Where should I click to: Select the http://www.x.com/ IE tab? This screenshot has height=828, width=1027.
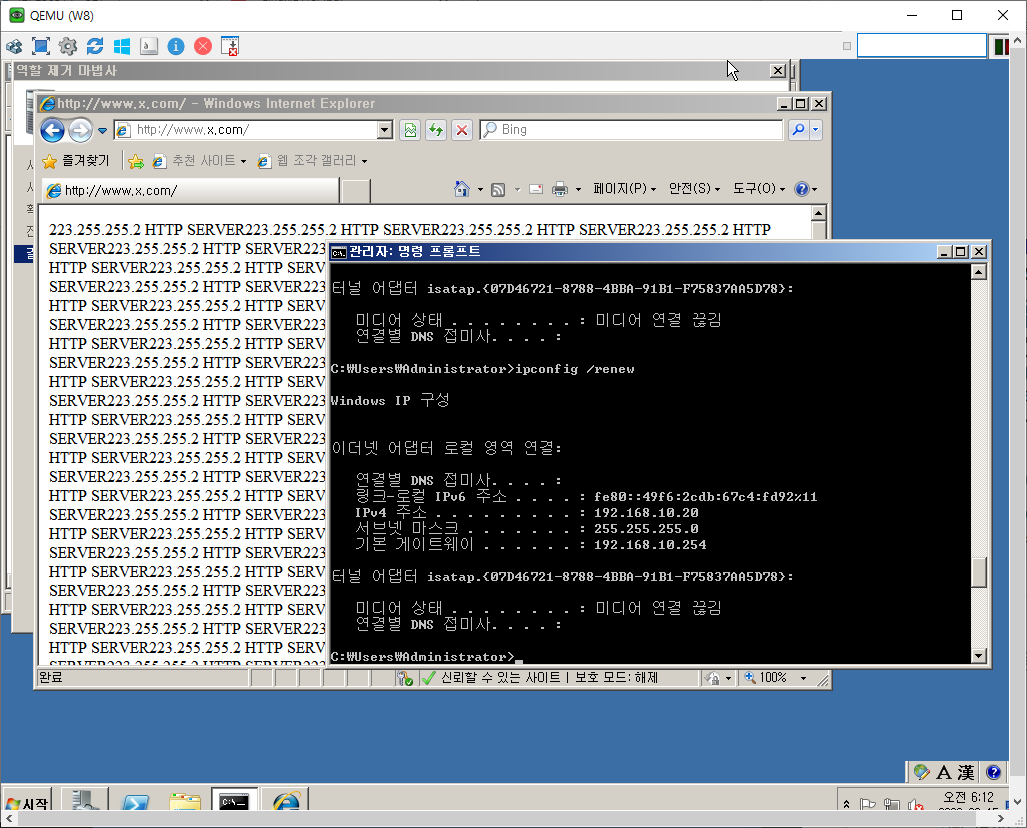191,191
